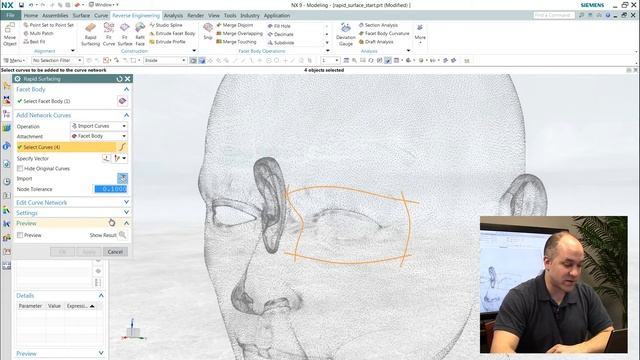Switch to the Assemblies tab
The height and width of the screenshot is (360, 640).
[x=55, y=16]
